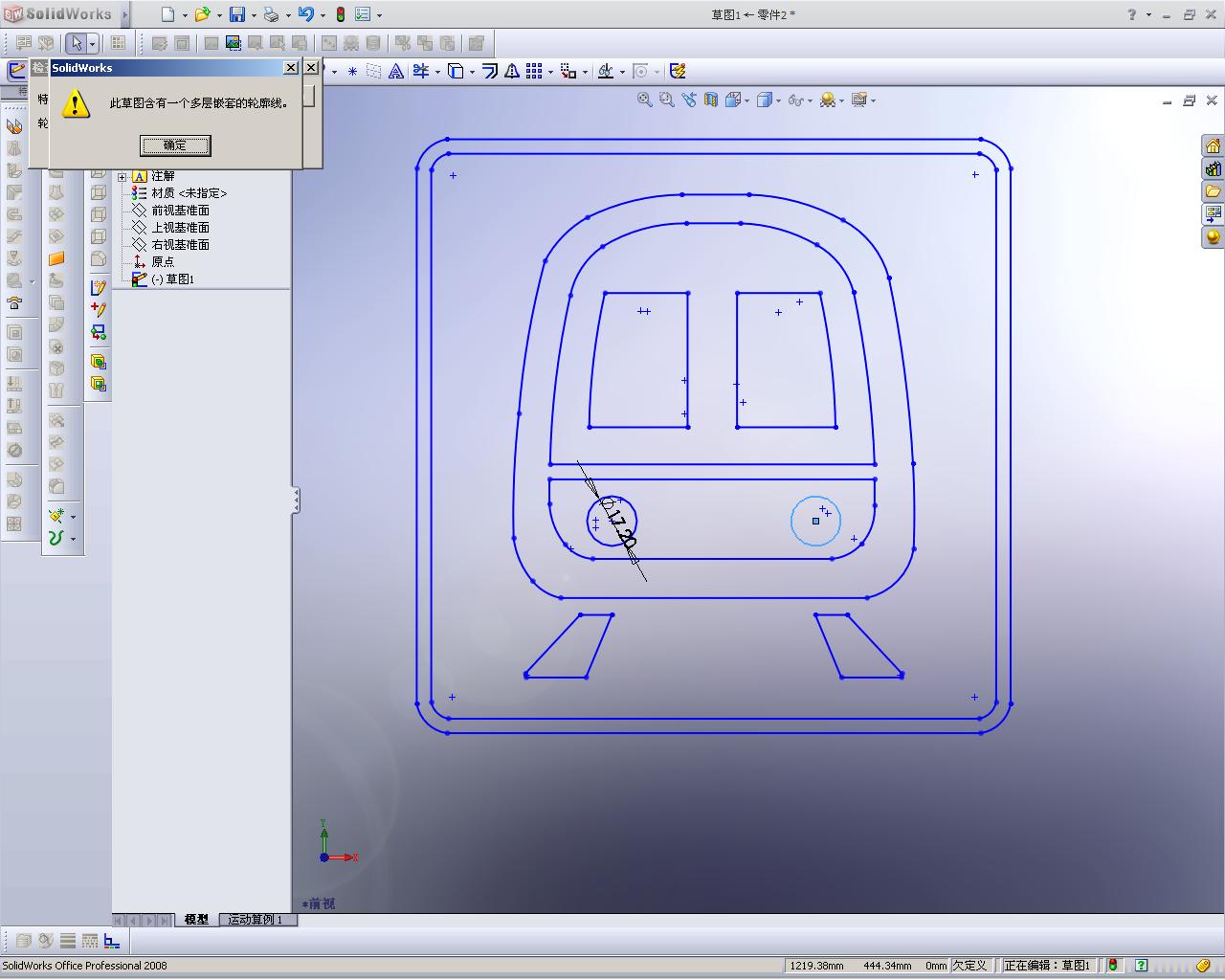Open the File Explorer task pane tab
This screenshot has width=1225, height=980.
tap(1214, 191)
